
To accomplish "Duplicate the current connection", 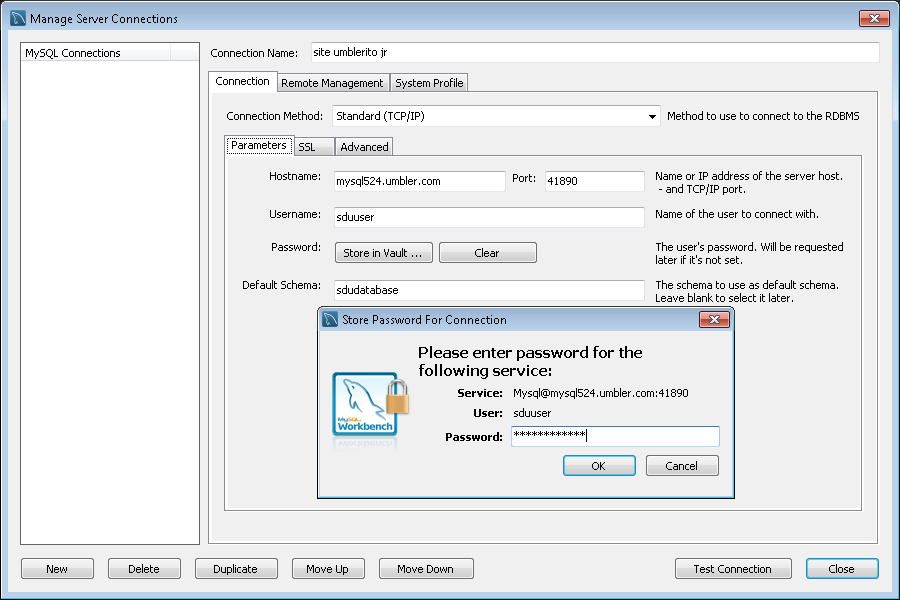I will click(236, 568).
